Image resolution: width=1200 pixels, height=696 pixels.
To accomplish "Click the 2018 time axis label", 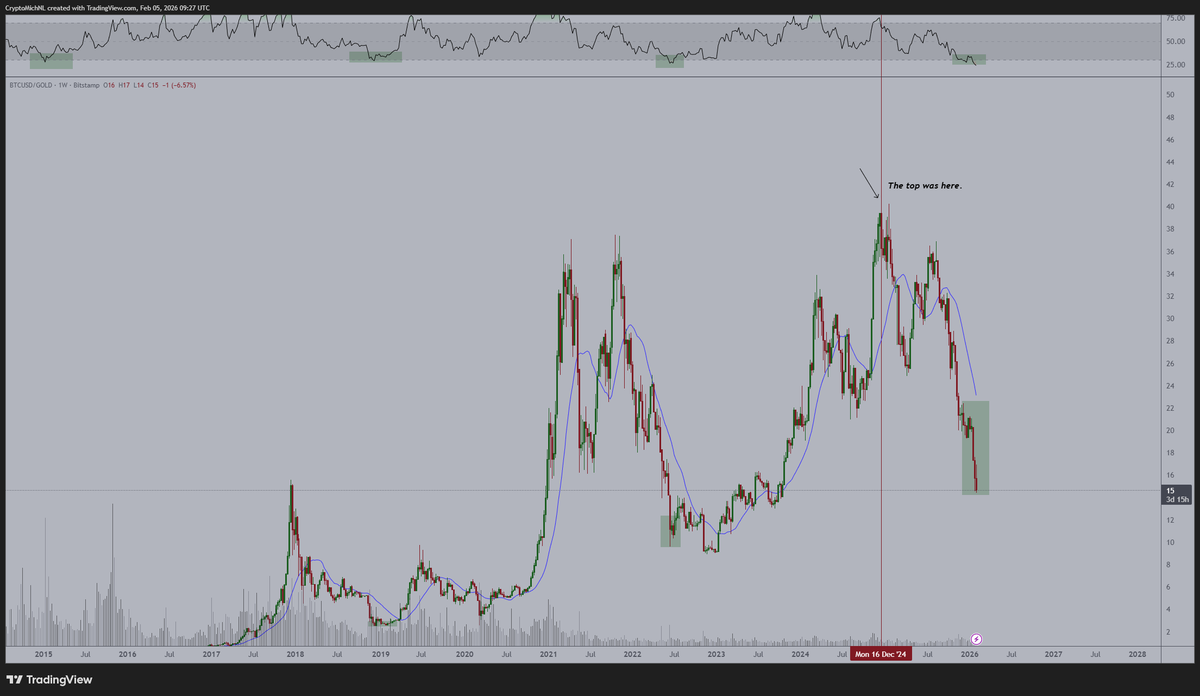I will (296, 654).
